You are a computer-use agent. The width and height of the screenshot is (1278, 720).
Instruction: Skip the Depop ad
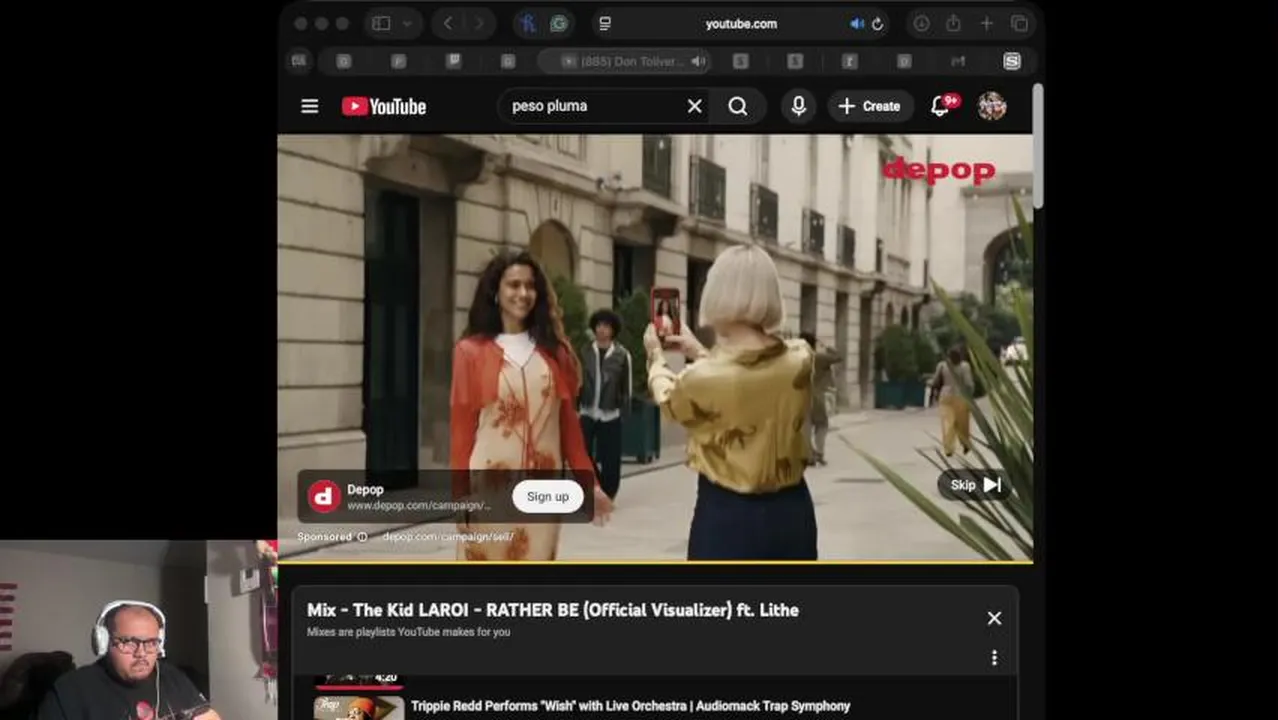(x=974, y=485)
